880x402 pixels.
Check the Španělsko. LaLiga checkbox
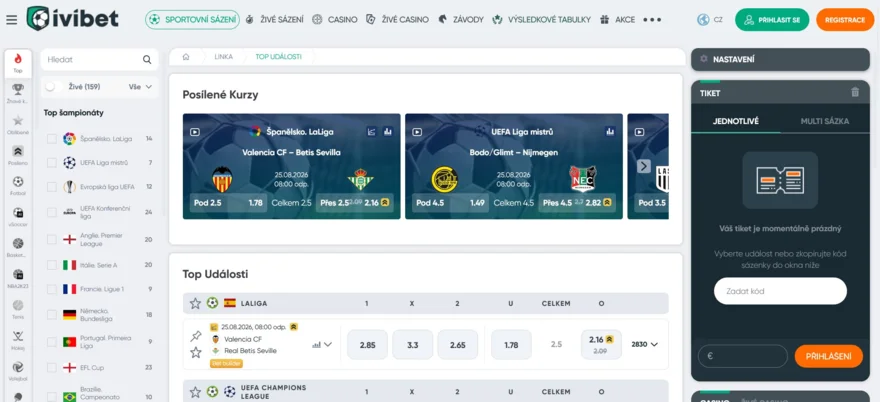point(52,139)
